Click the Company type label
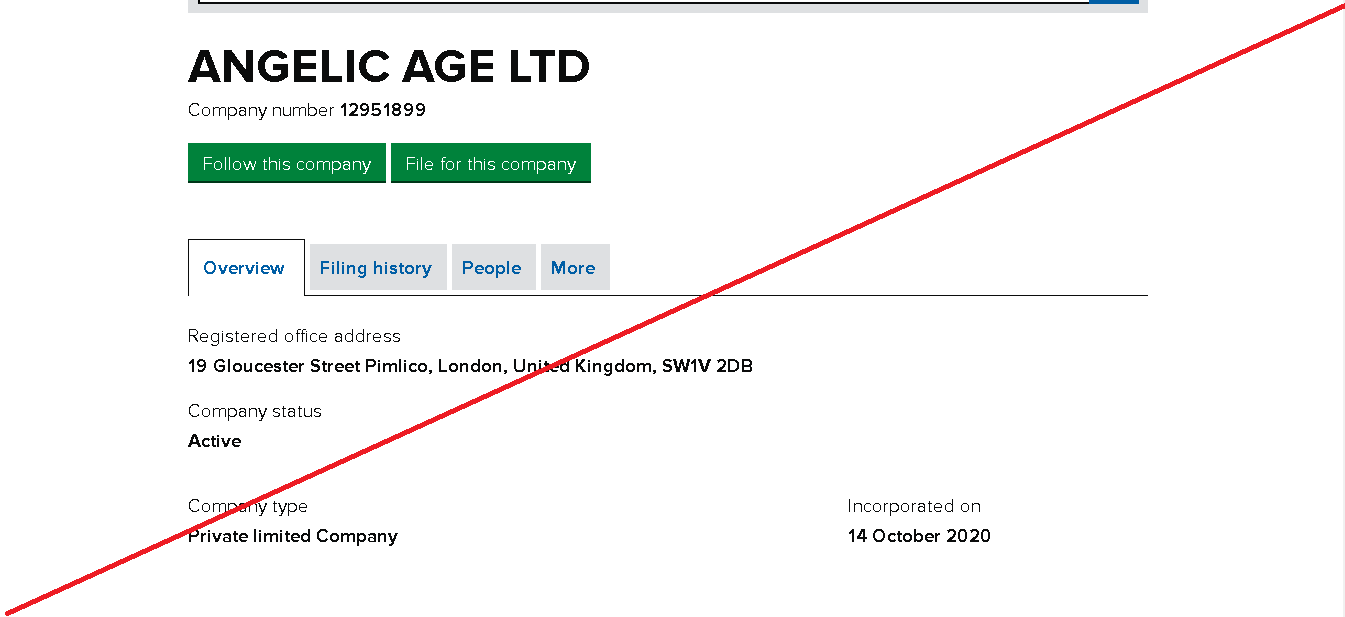 point(248,506)
